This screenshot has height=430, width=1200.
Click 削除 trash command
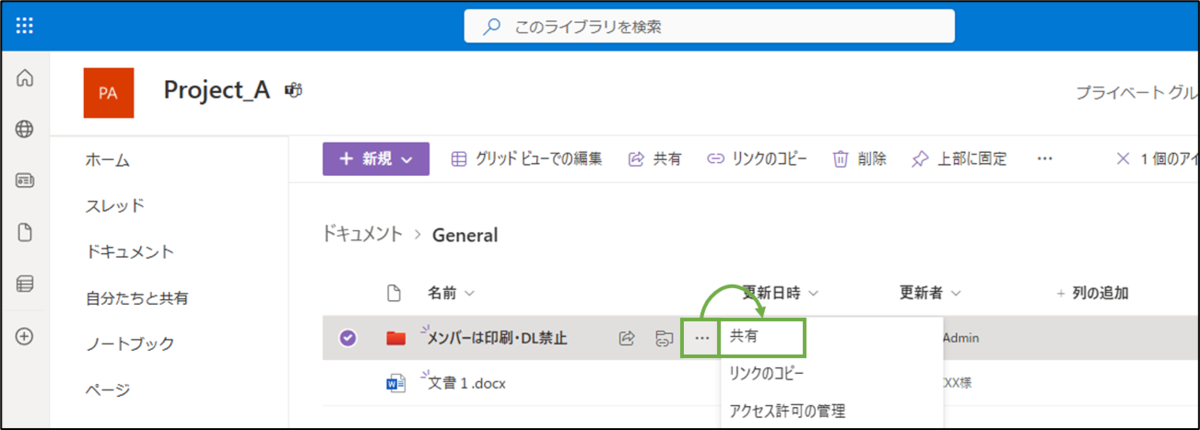[x=860, y=159]
